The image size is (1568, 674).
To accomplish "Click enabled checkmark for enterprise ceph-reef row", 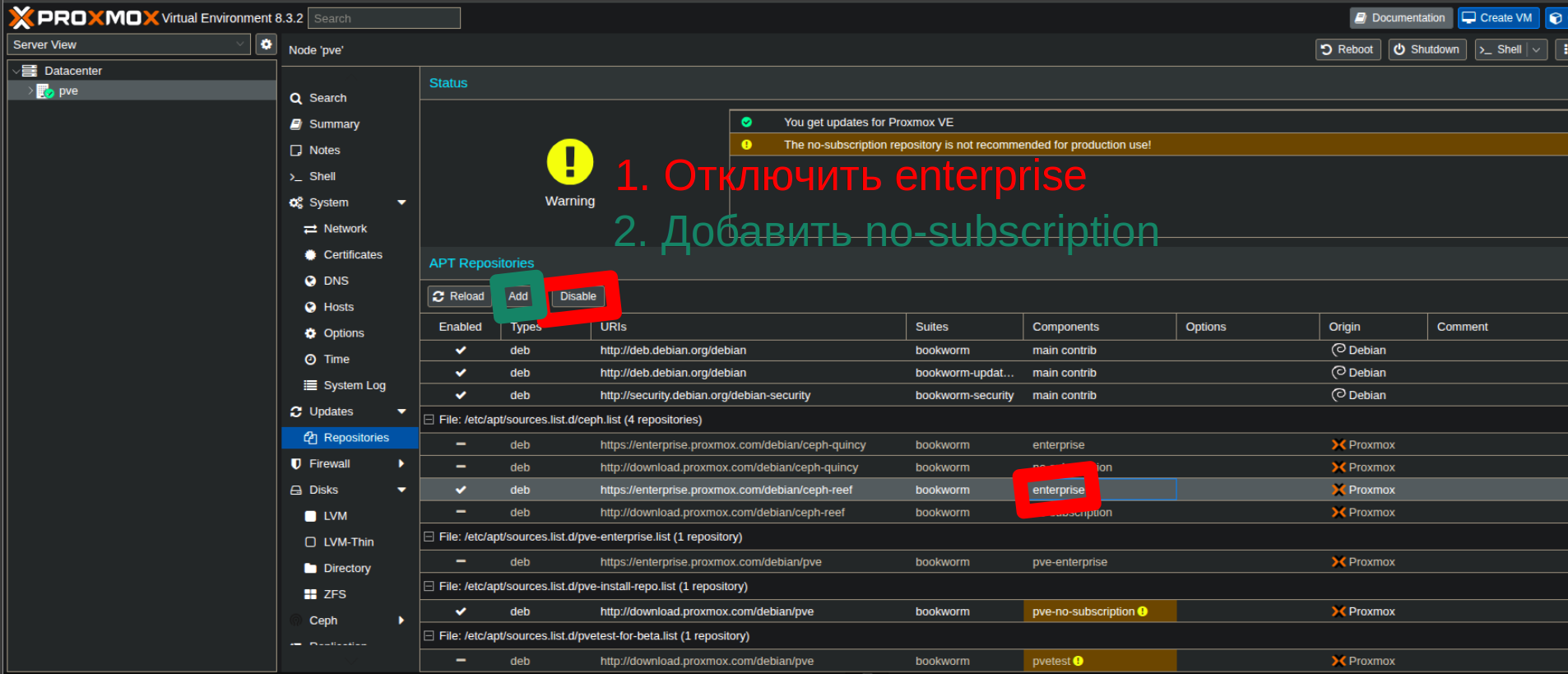I will [x=461, y=490].
